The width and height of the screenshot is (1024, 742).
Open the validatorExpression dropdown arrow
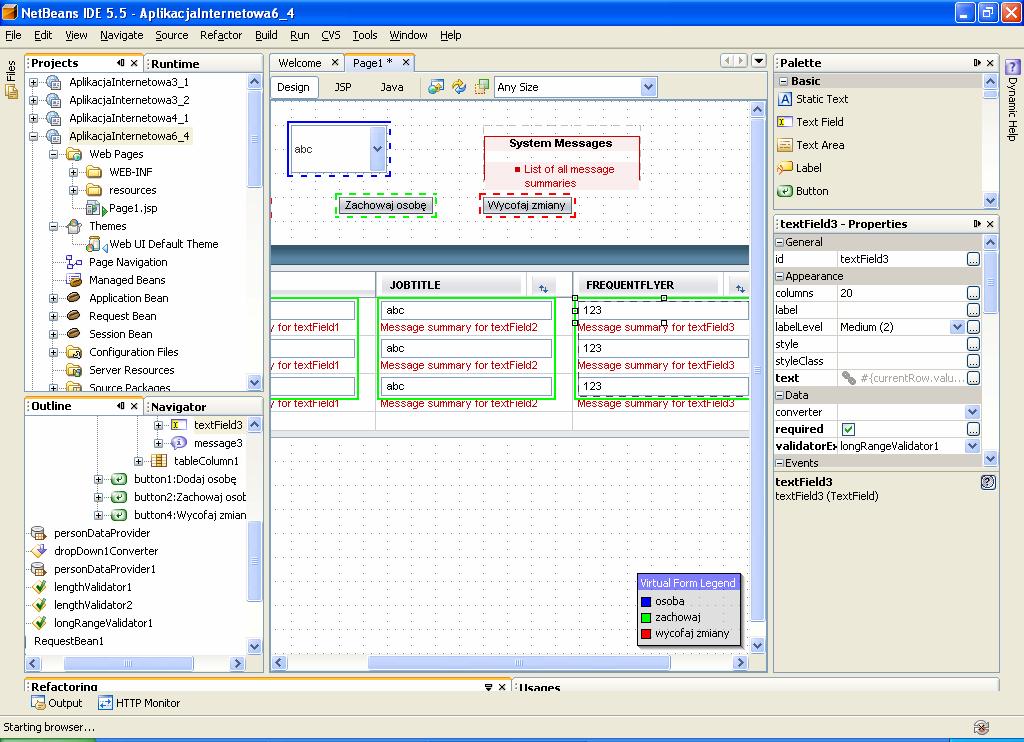click(972, 446)
